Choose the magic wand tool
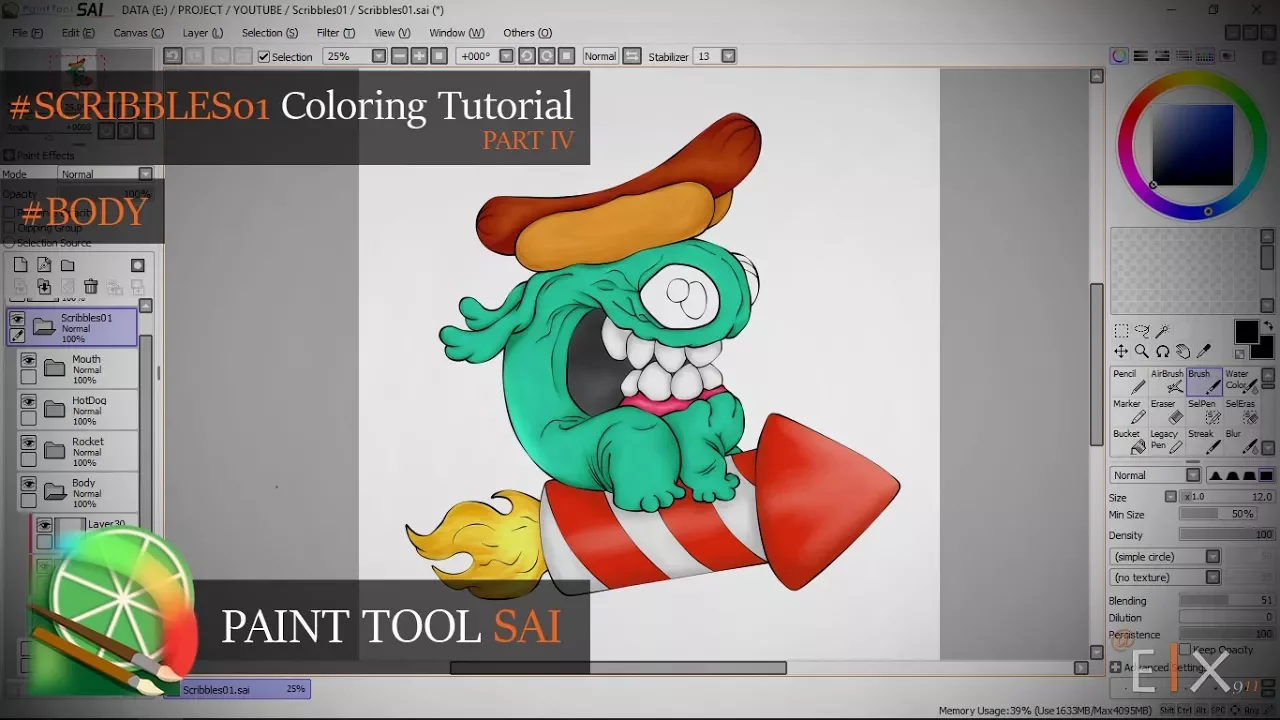Screen dimensions: 1280x720 pyautogui.click(x=1163, y=331)
